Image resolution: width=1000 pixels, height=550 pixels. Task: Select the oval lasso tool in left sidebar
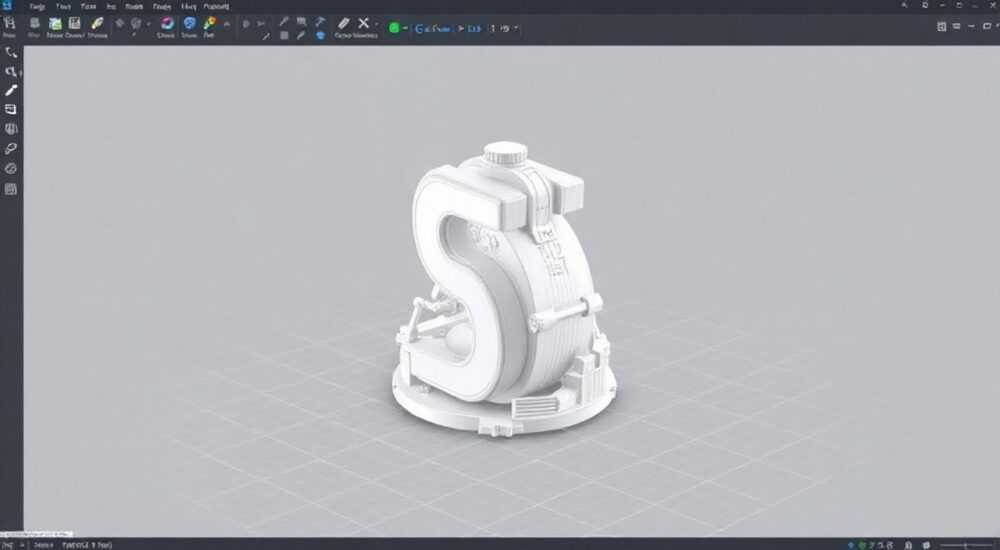pyautogui.click(x=10, y=149)
